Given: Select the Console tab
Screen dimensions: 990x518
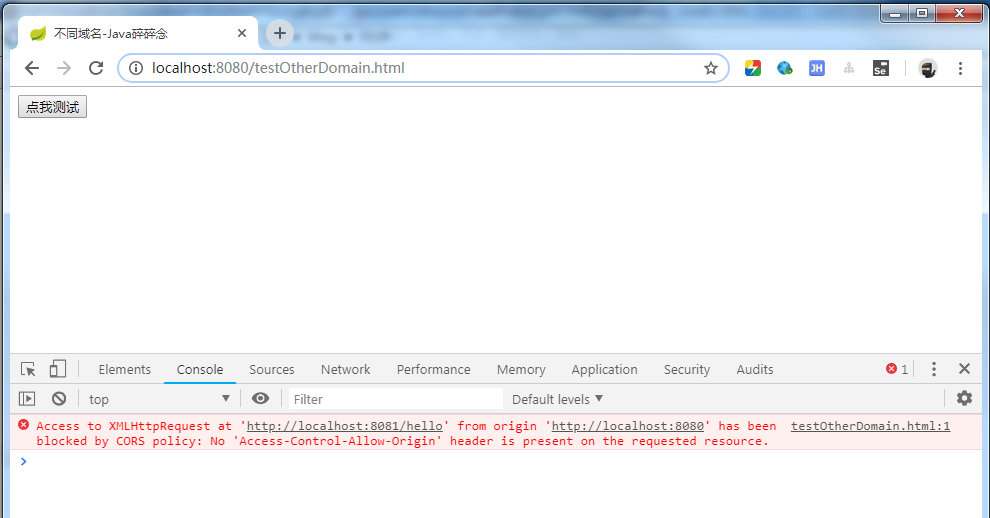Looking at the screenshot, I should [x=200, y=370].
